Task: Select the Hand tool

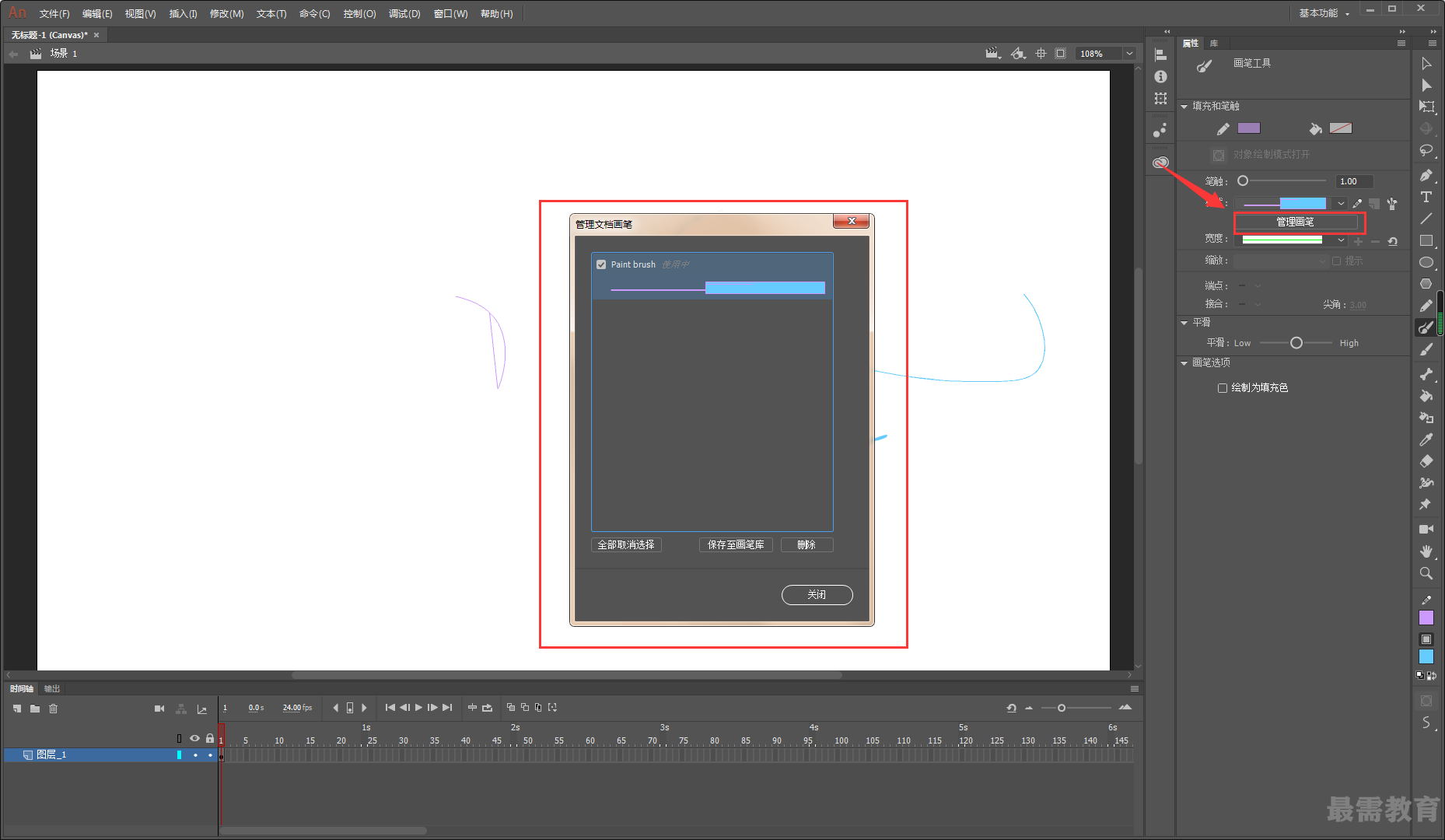Action: coord(1426,551)
